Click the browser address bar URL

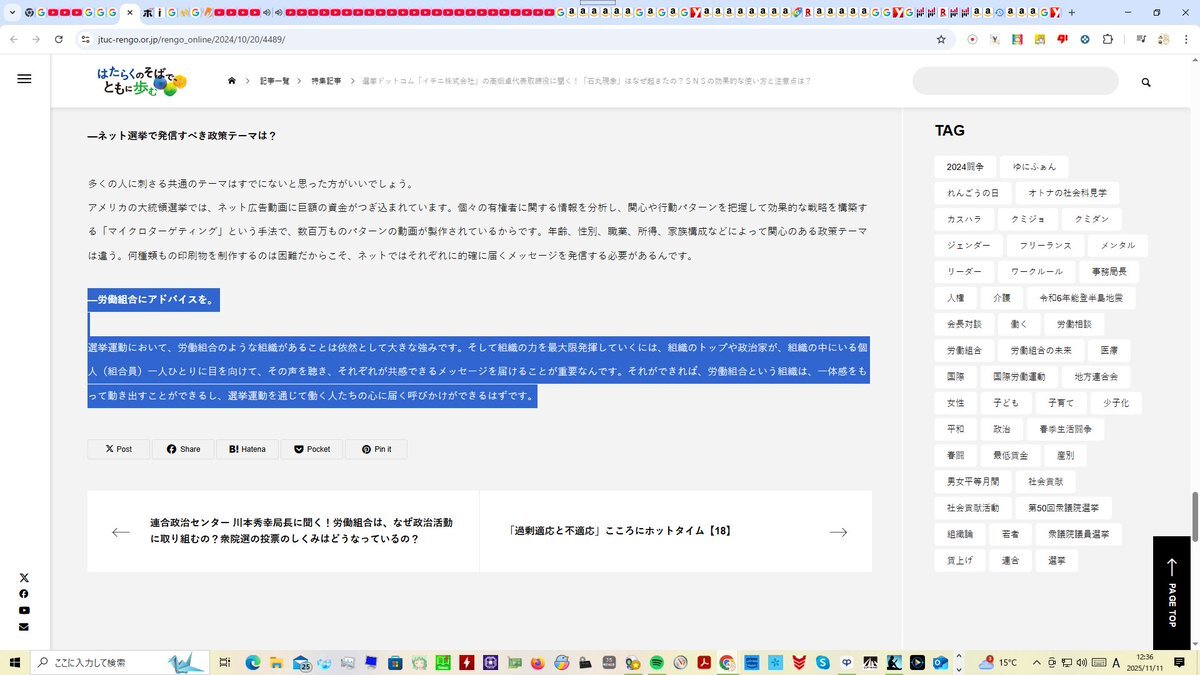pyautogui.click(x=191, y=39)
